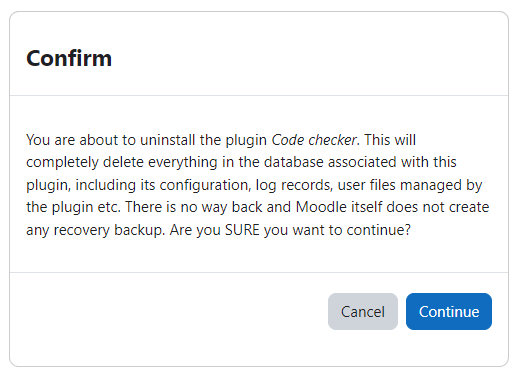The image size is (516, 375).
Task: Click the phrase user files
Action: pos(366,185)
